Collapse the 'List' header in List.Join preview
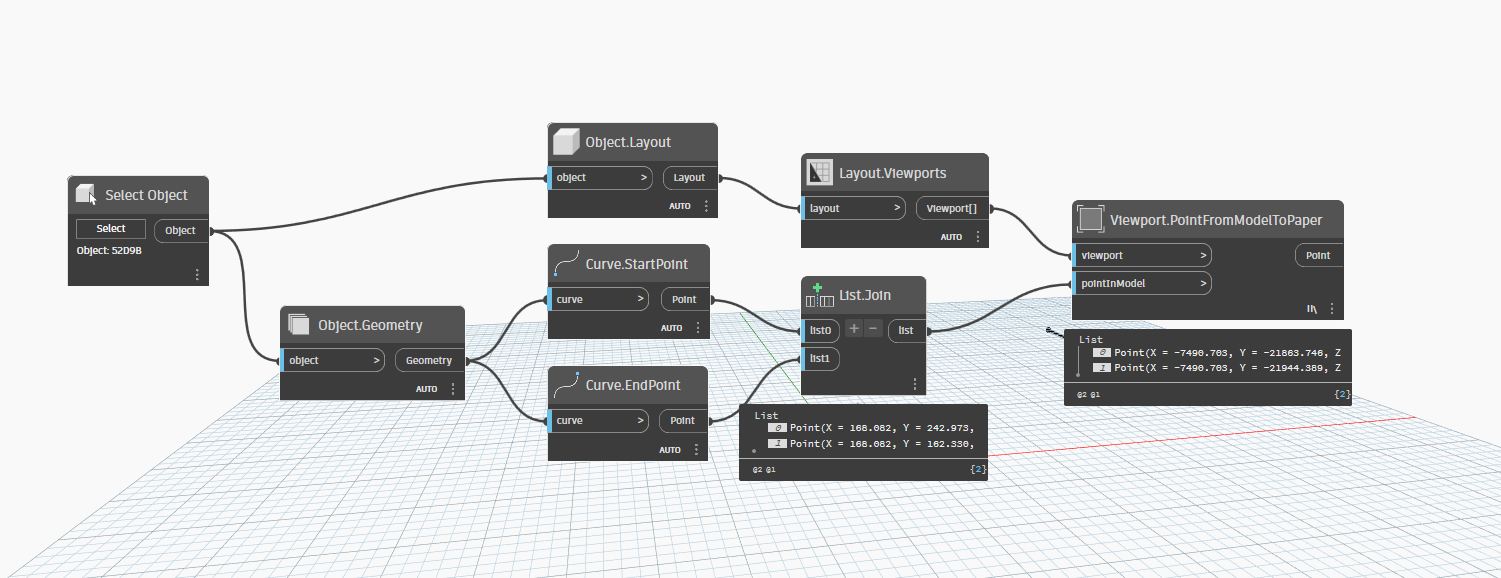This screenshot has height=578, width=1501. click(766, 415)
